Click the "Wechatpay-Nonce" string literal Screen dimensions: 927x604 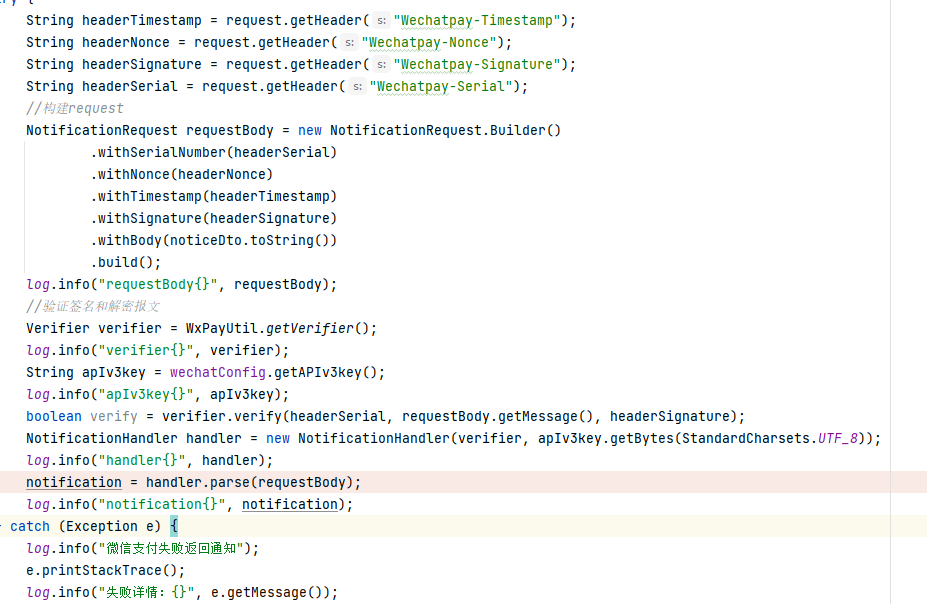[x=429, y=43]
